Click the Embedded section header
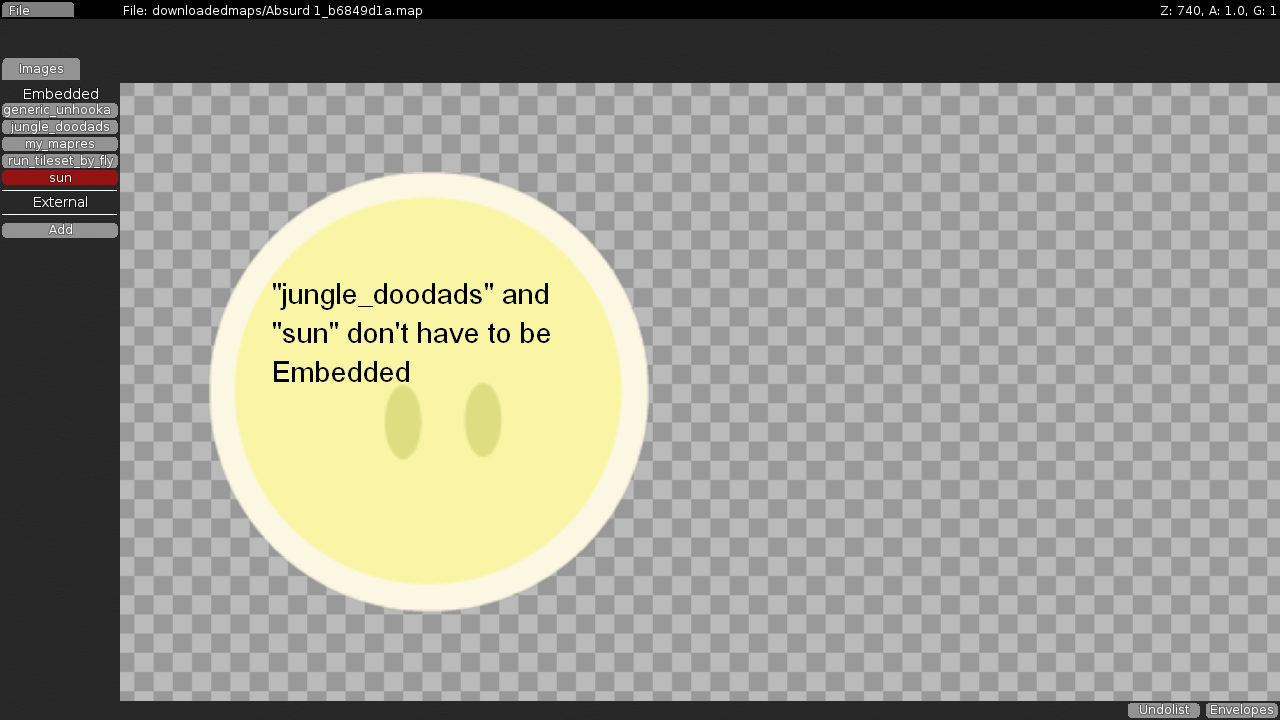Image resolution: width=1280 pixels, height=720 pixels. click(x=60, y=94)
